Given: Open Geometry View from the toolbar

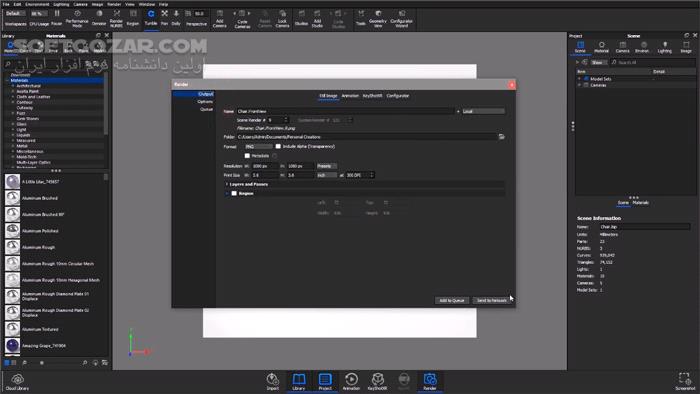Looking at the screenshot, I should pos(378,18).
